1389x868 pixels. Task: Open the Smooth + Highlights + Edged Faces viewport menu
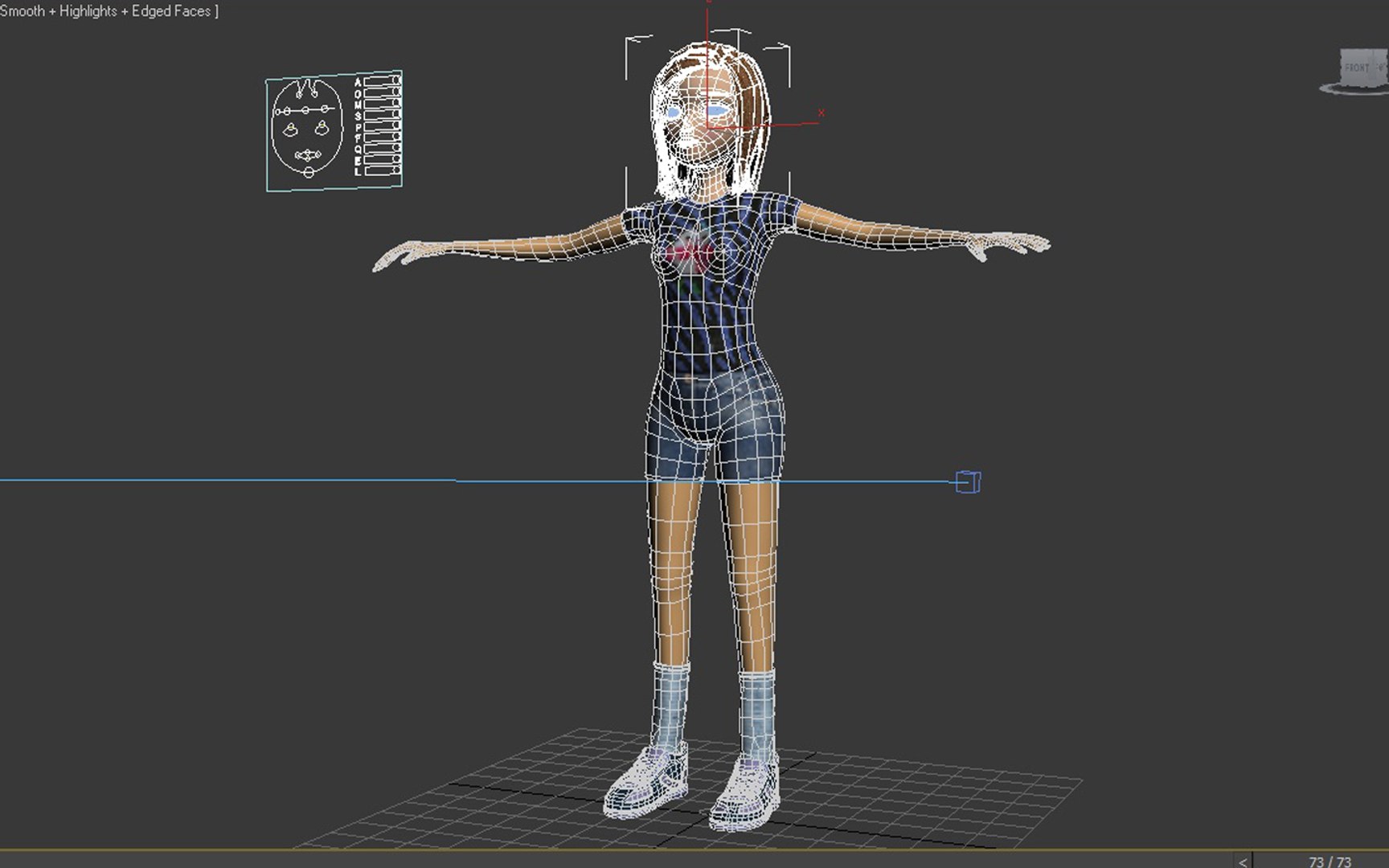(x=108, y=11)
